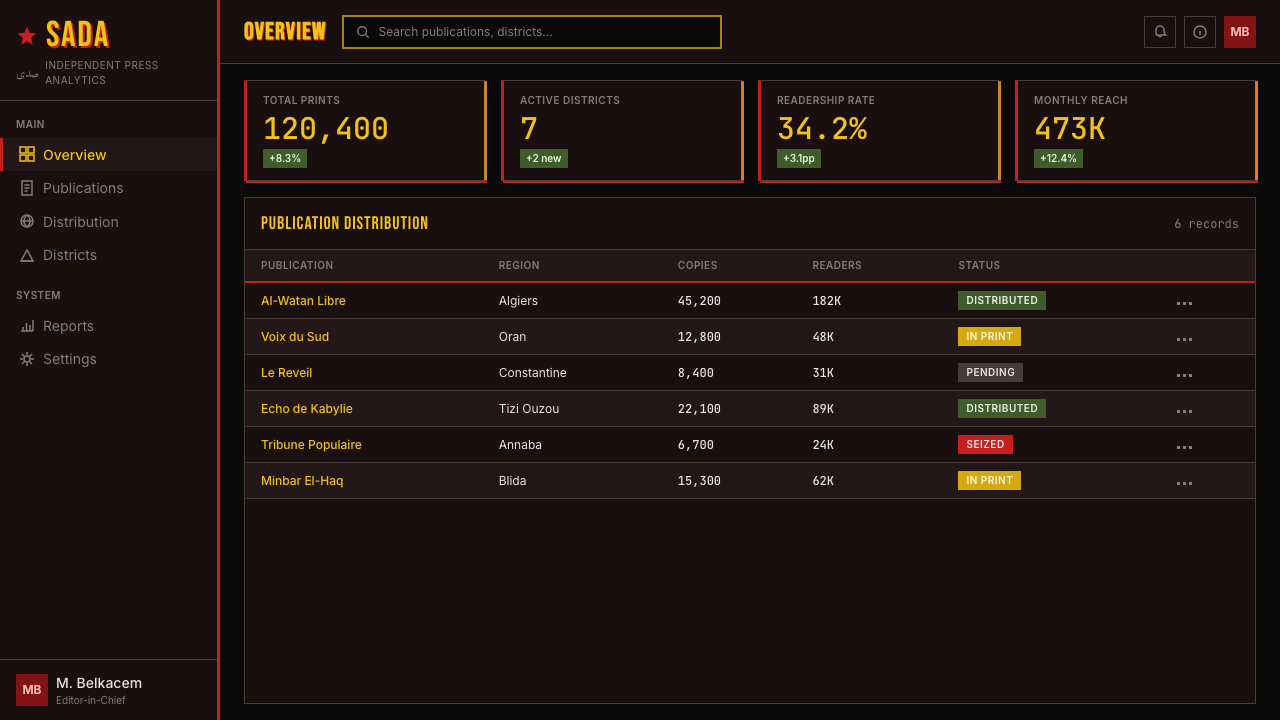Click the Settings gear icon
The image size is (1280, 720).
27,359
